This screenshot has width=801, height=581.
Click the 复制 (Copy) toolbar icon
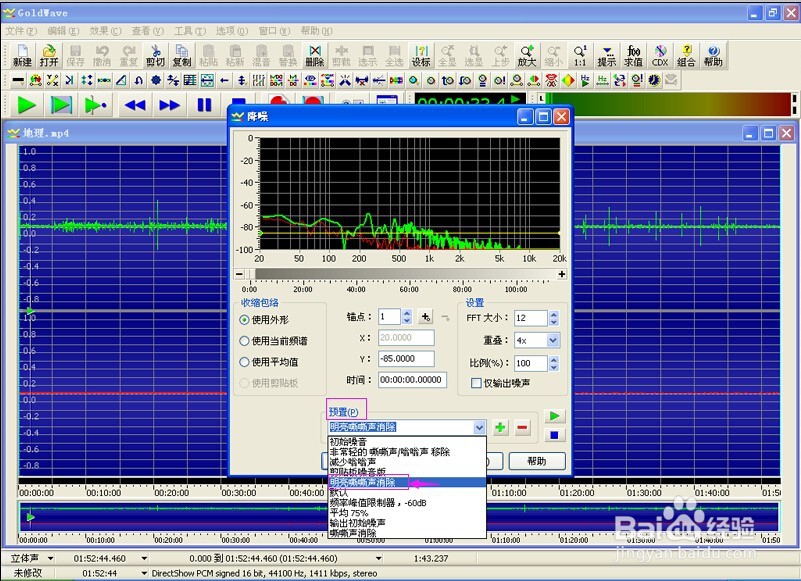point(181,55)
